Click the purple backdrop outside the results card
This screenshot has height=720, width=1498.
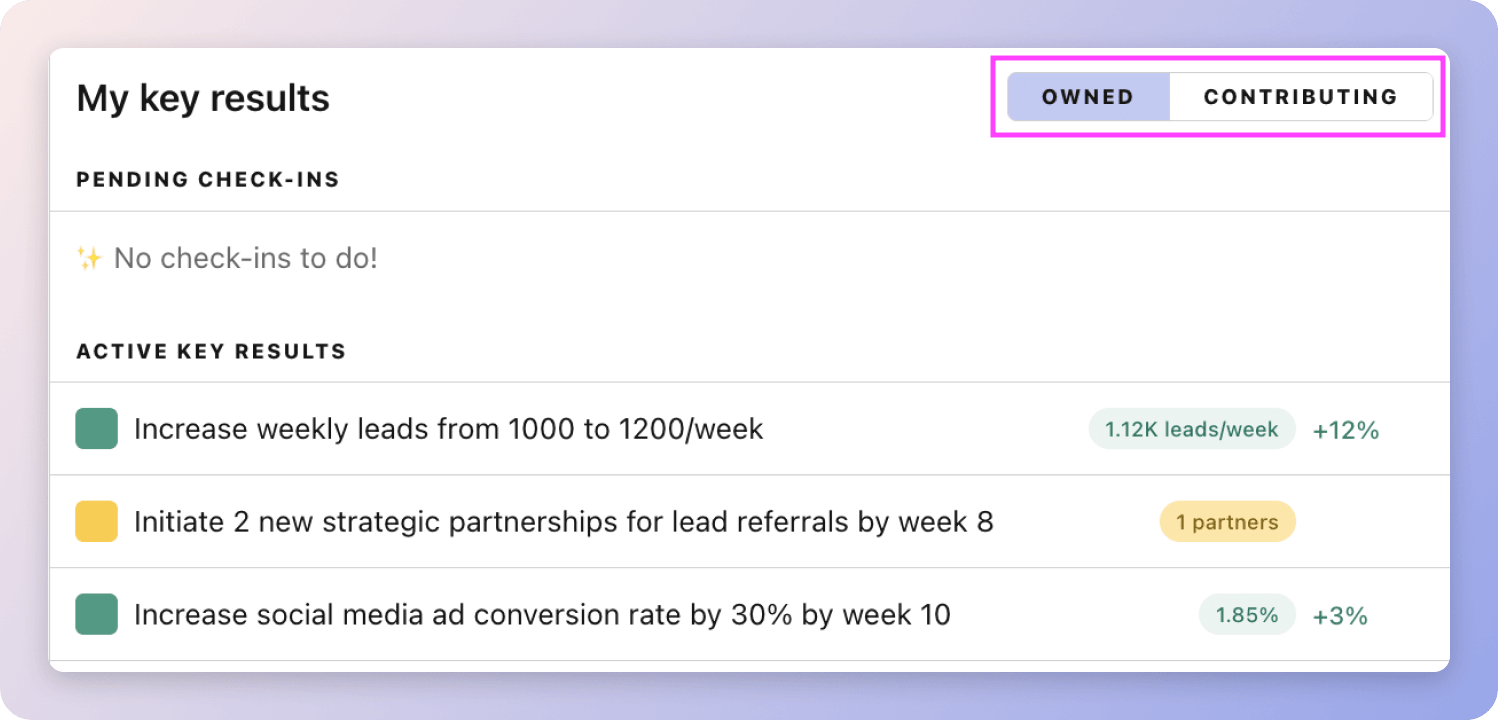[1474, 400]
